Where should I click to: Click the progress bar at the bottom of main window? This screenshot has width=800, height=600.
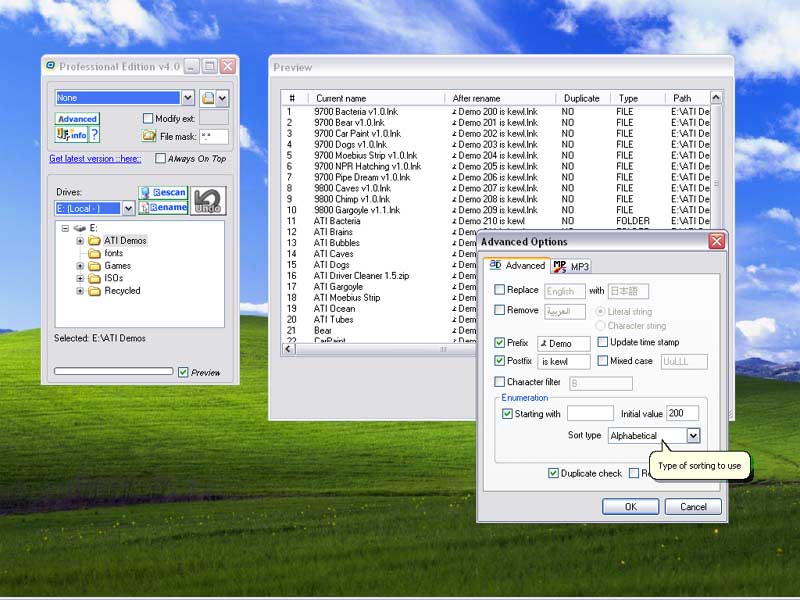tap(113, 371)
